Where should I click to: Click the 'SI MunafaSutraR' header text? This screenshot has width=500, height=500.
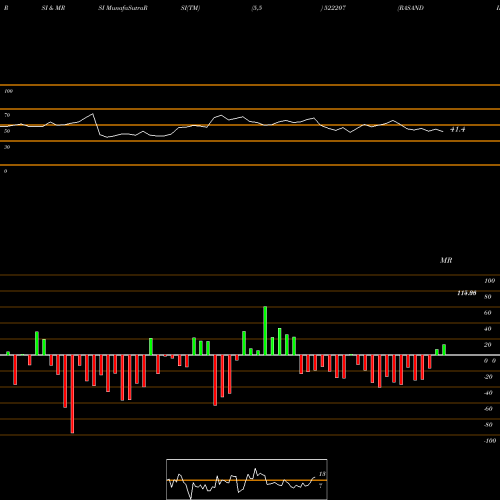(123, 8)
